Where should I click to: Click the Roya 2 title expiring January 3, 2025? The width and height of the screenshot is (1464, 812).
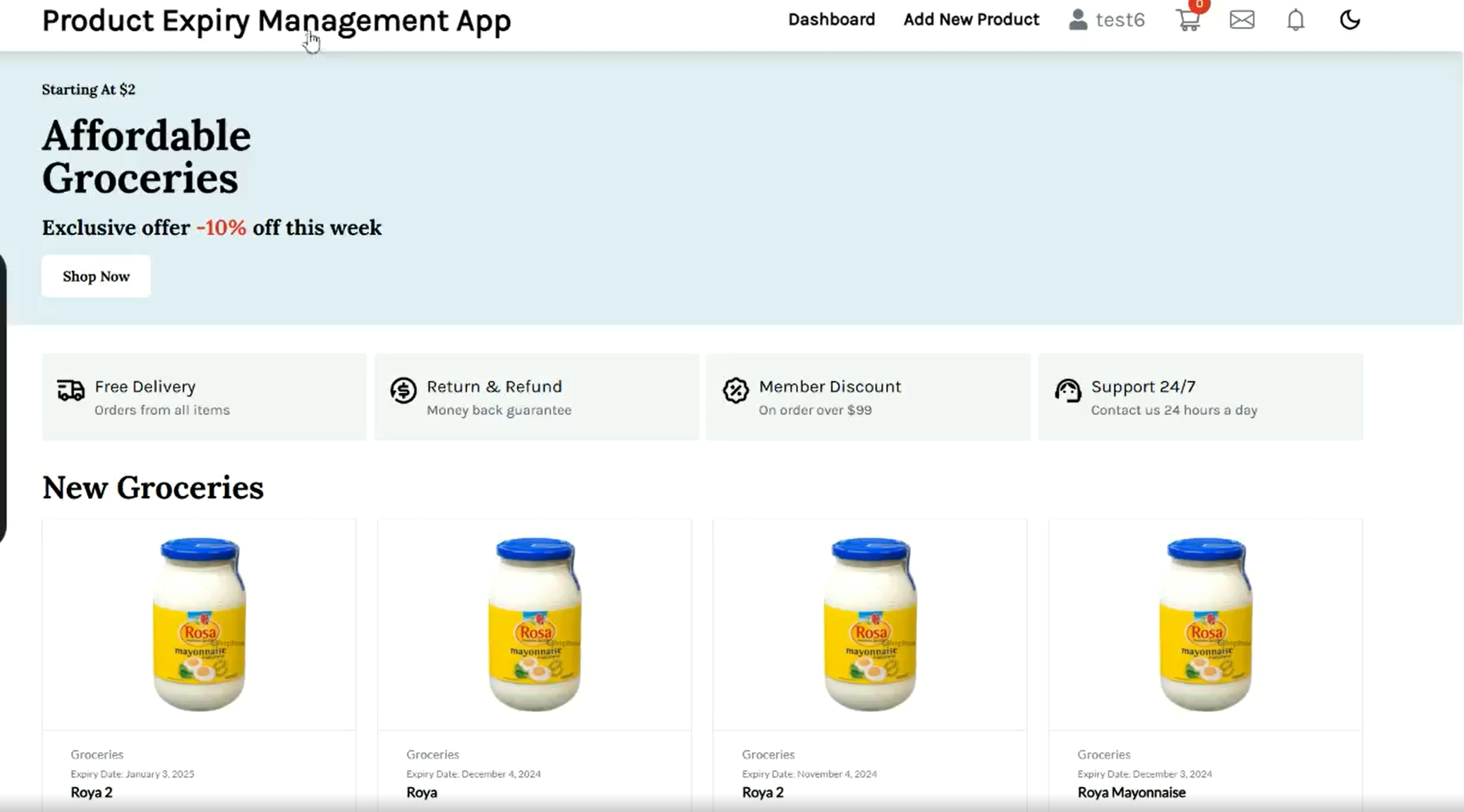point(91,792)
